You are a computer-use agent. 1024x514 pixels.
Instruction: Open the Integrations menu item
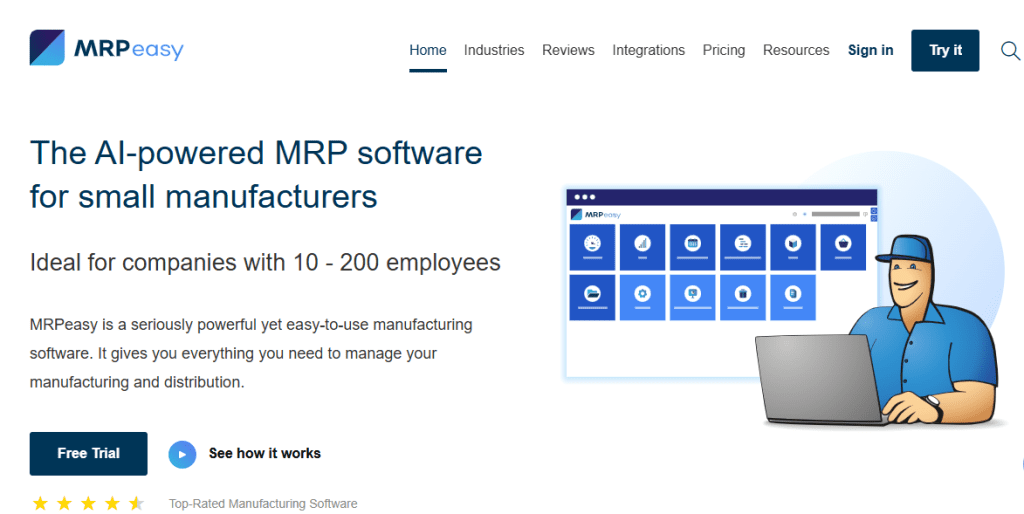[x=648, y=50]
